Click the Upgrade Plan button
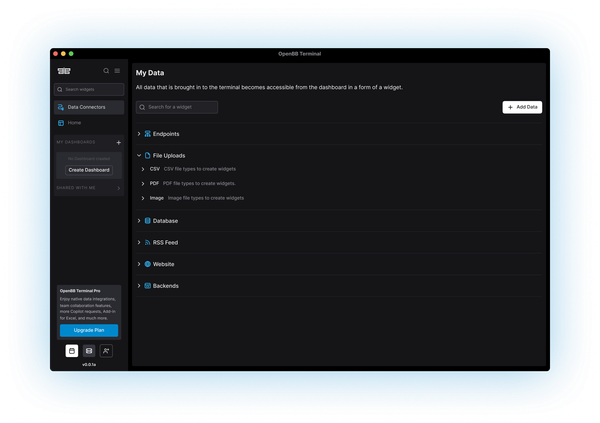 [x=89, y=330]
